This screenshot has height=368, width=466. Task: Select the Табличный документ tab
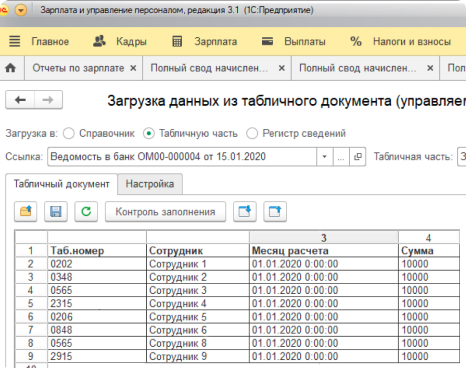pos(61,184)
